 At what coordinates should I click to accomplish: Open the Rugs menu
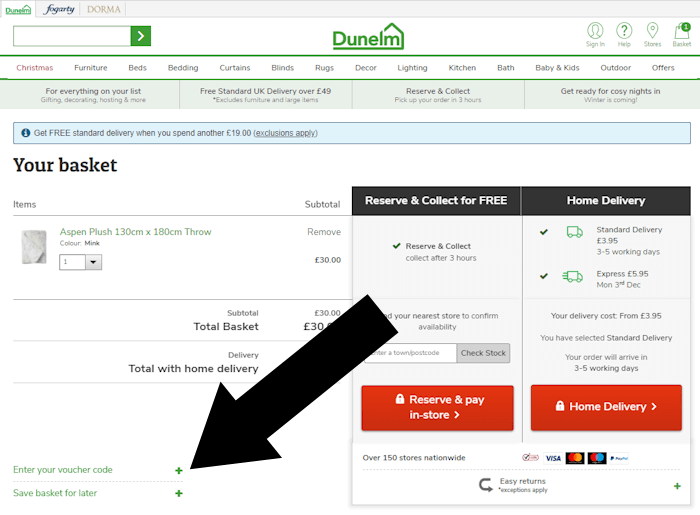click(325, 68)
